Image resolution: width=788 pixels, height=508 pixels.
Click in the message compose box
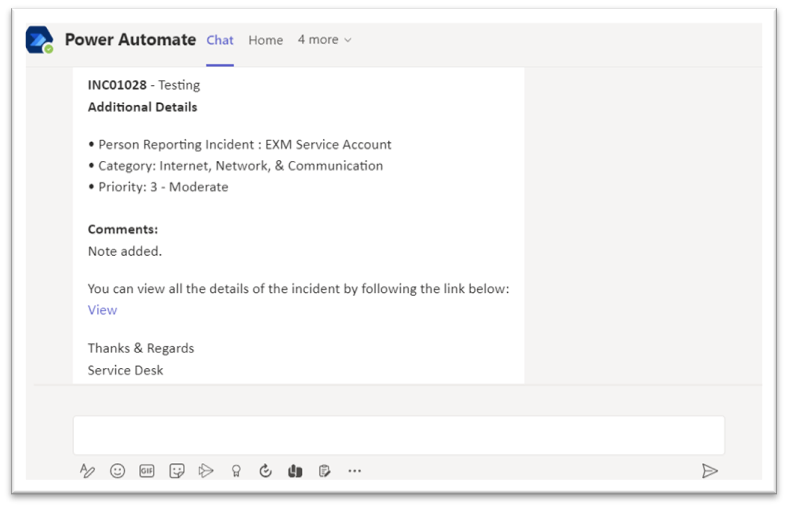(x=399, y=435)
